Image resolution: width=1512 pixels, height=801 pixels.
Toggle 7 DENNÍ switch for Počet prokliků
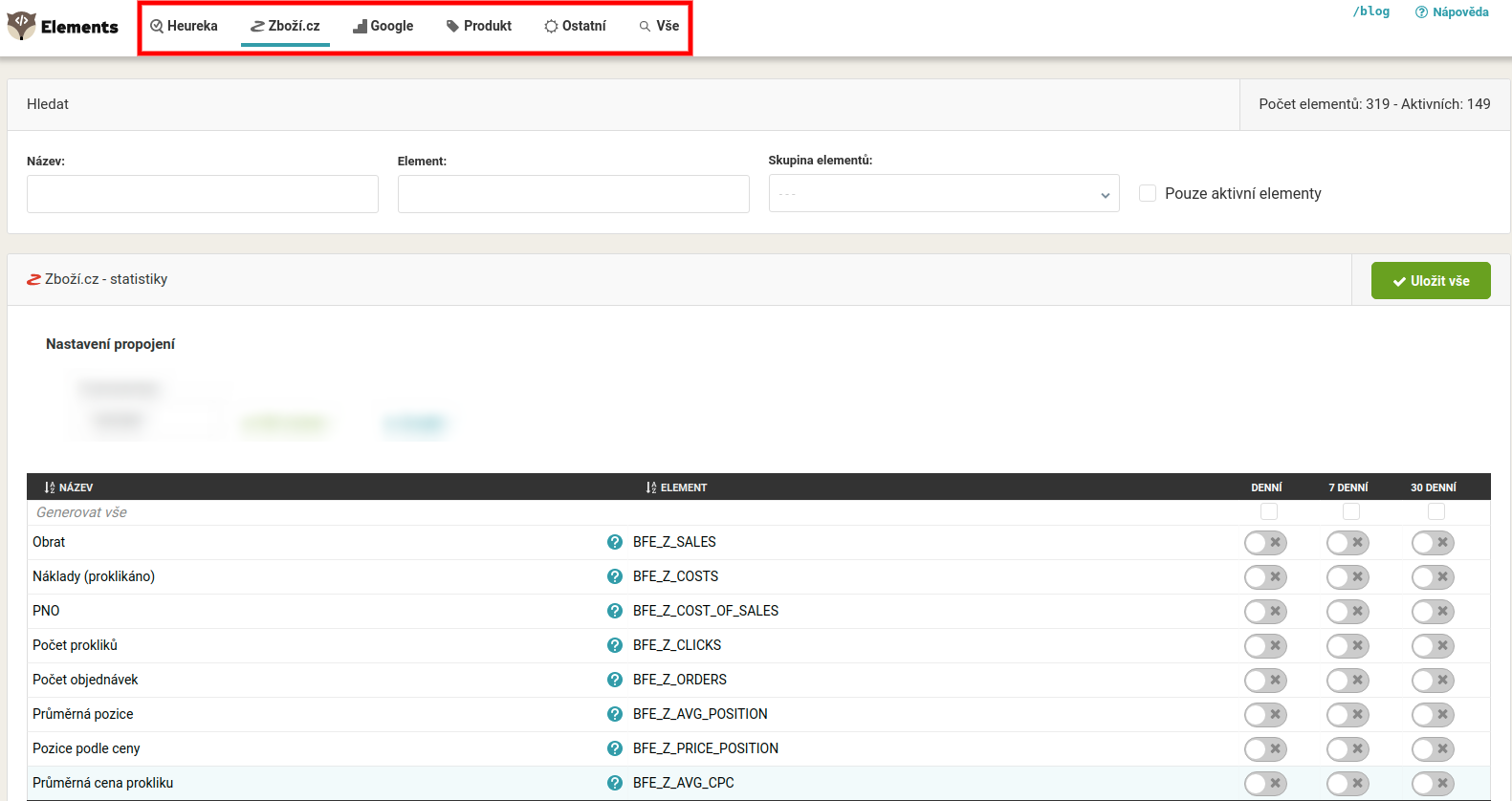[1348, 646]
